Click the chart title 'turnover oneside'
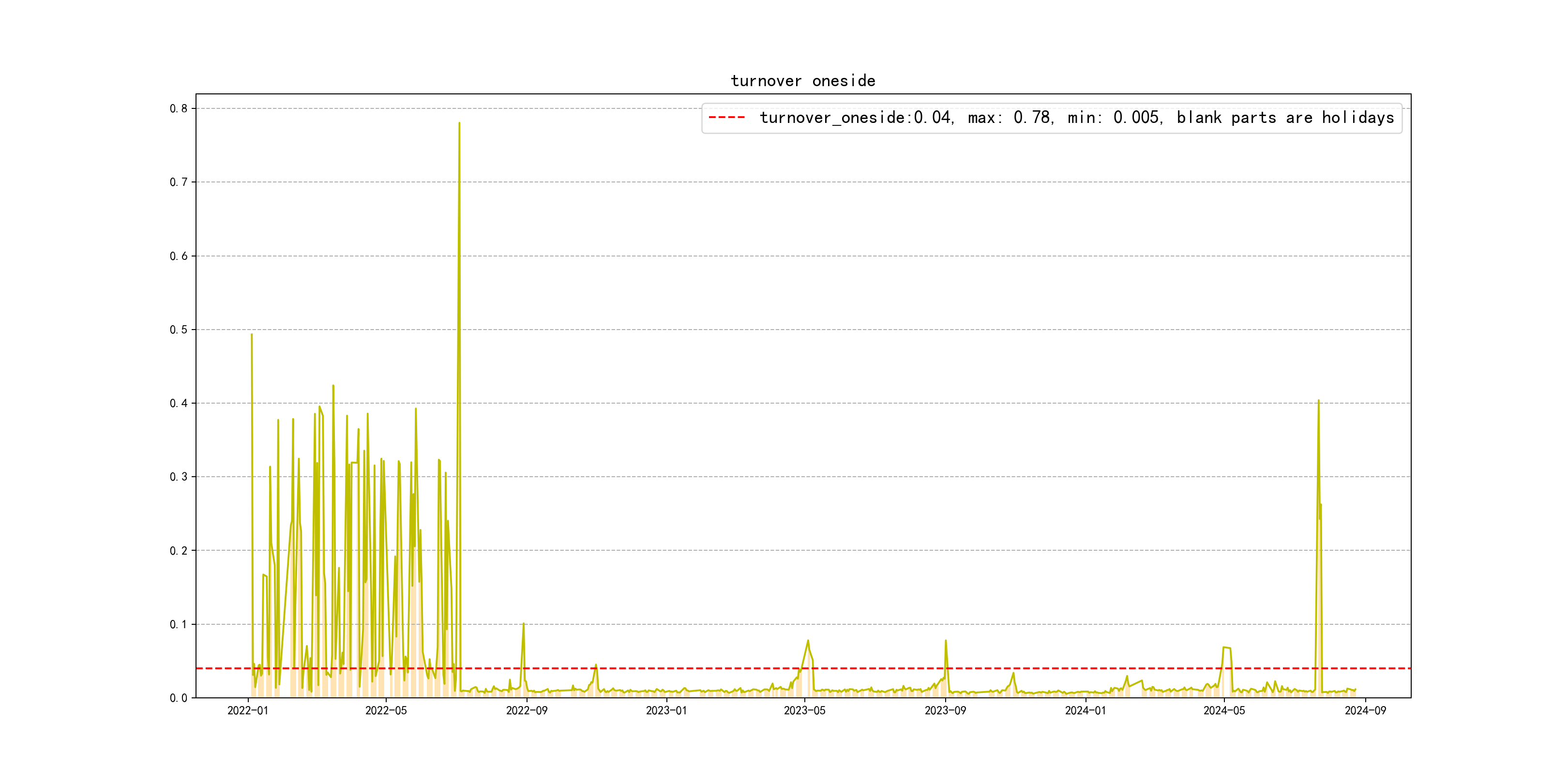Image resolution: width=1568 pixels, height=784 pixels. tap(803, 81)
